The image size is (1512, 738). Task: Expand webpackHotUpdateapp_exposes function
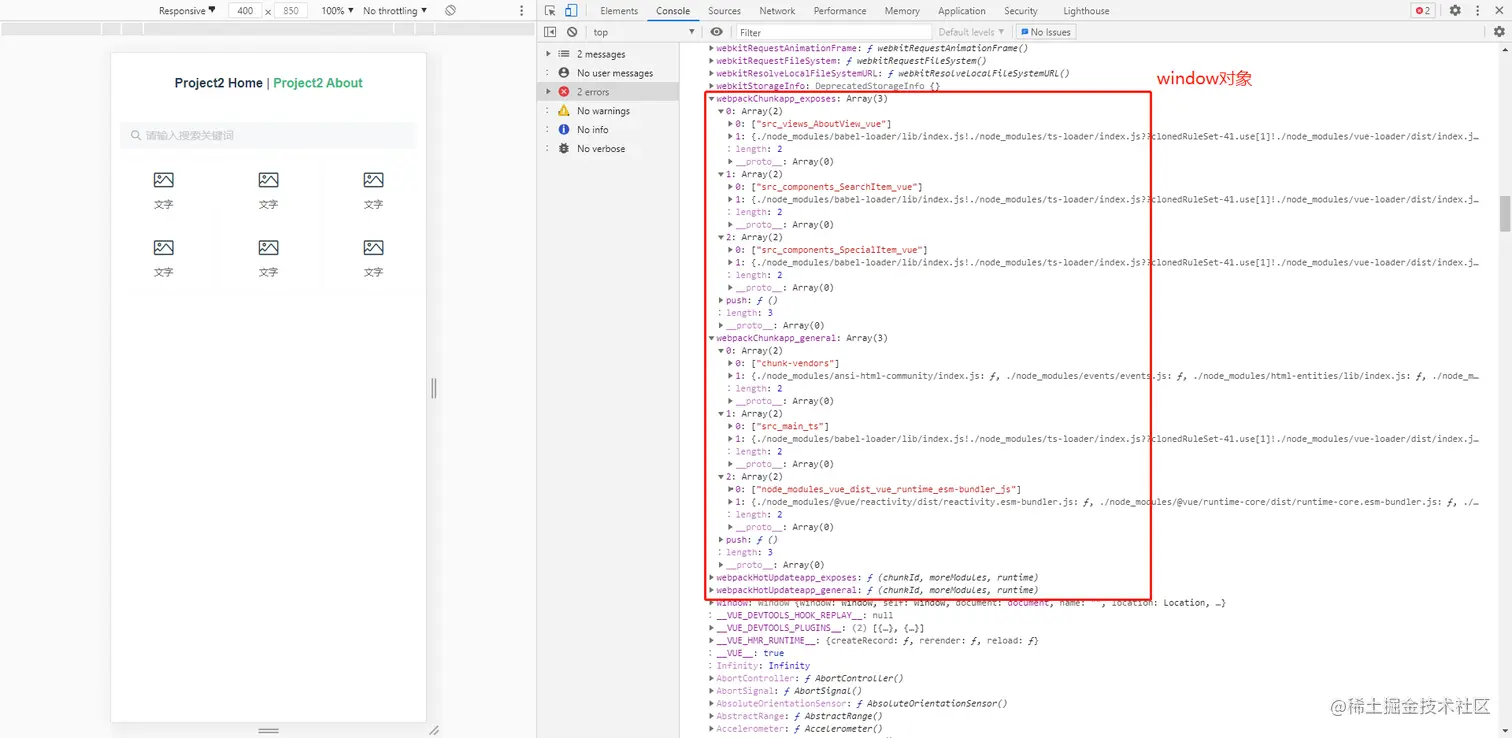pyautogui.click(x=712, y=577)
